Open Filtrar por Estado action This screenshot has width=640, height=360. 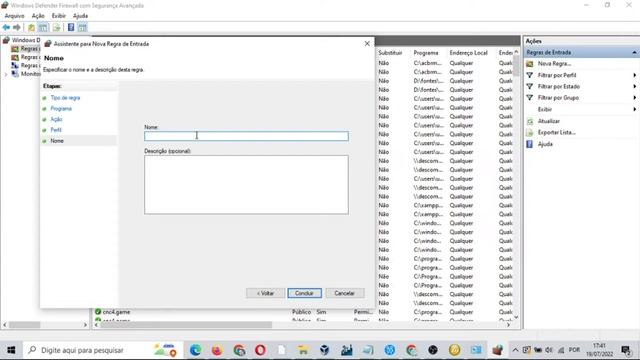[x=558, y=87]
